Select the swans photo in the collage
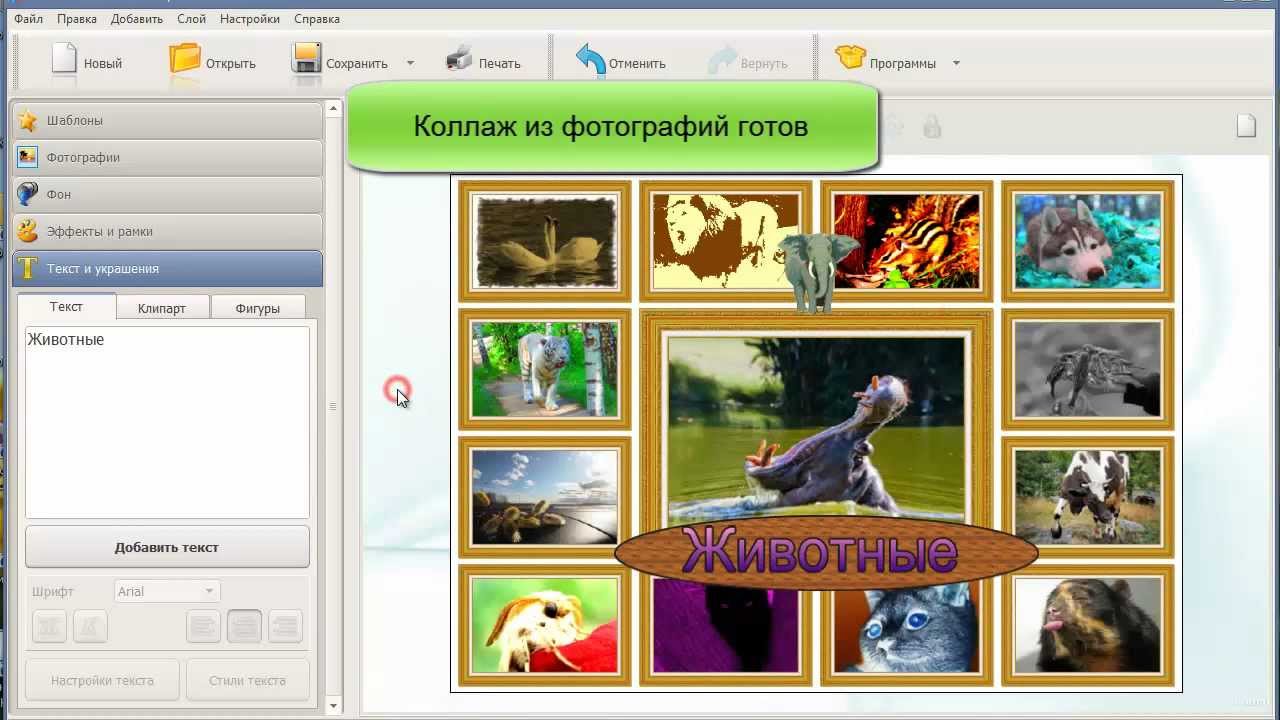 545,241
